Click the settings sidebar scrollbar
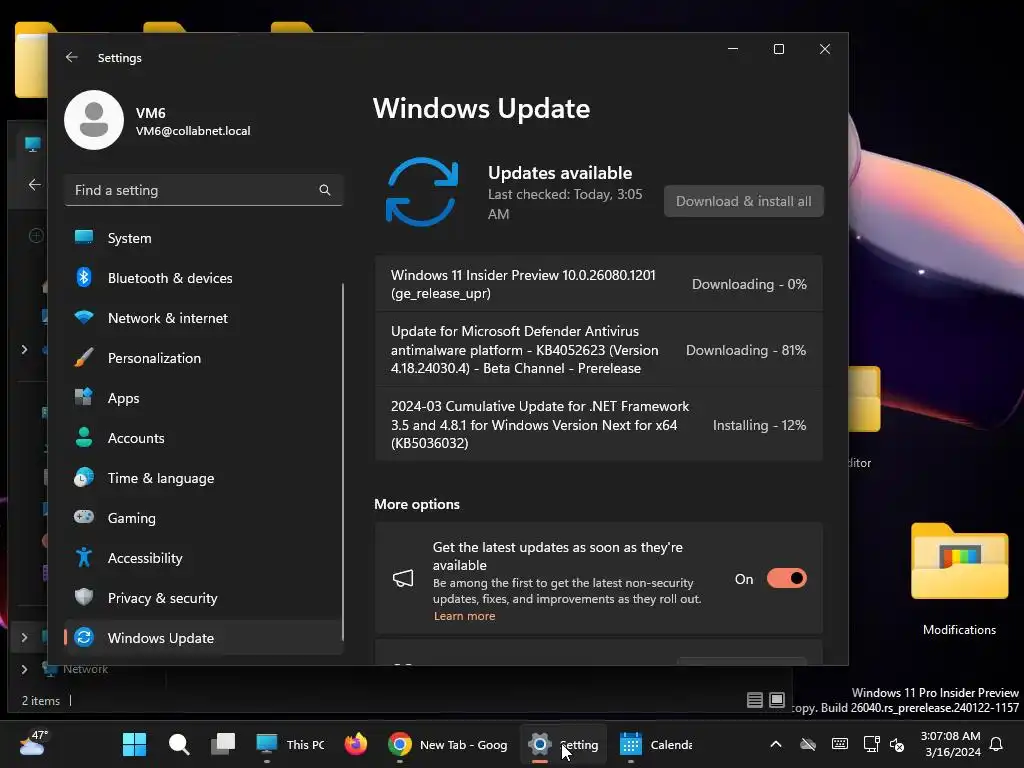The image size is (1024, 768). [x=343, y=461]
